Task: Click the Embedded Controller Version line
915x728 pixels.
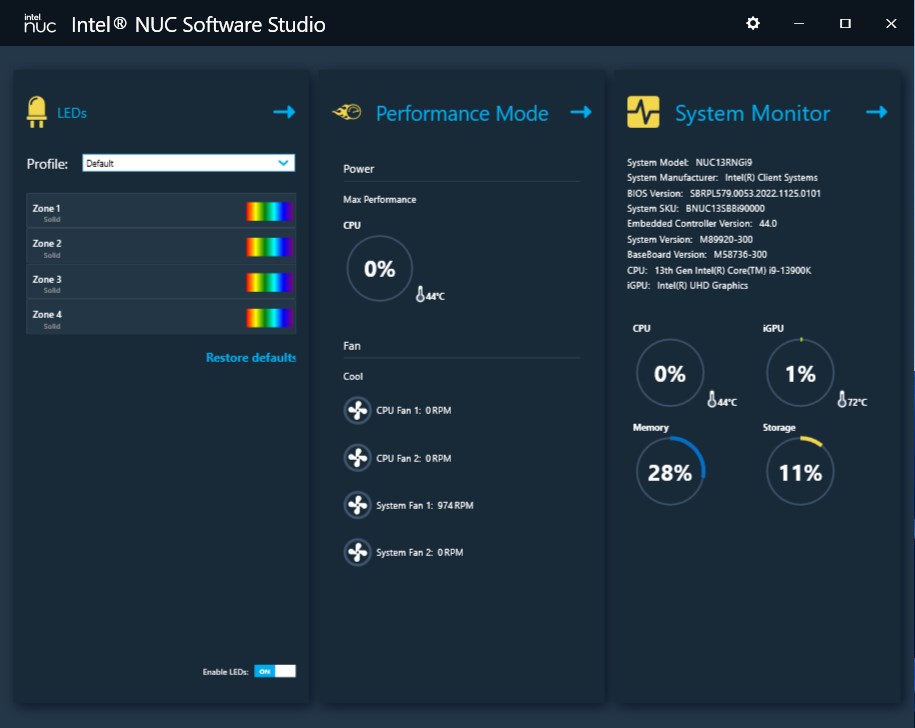Action: point(702,223)
